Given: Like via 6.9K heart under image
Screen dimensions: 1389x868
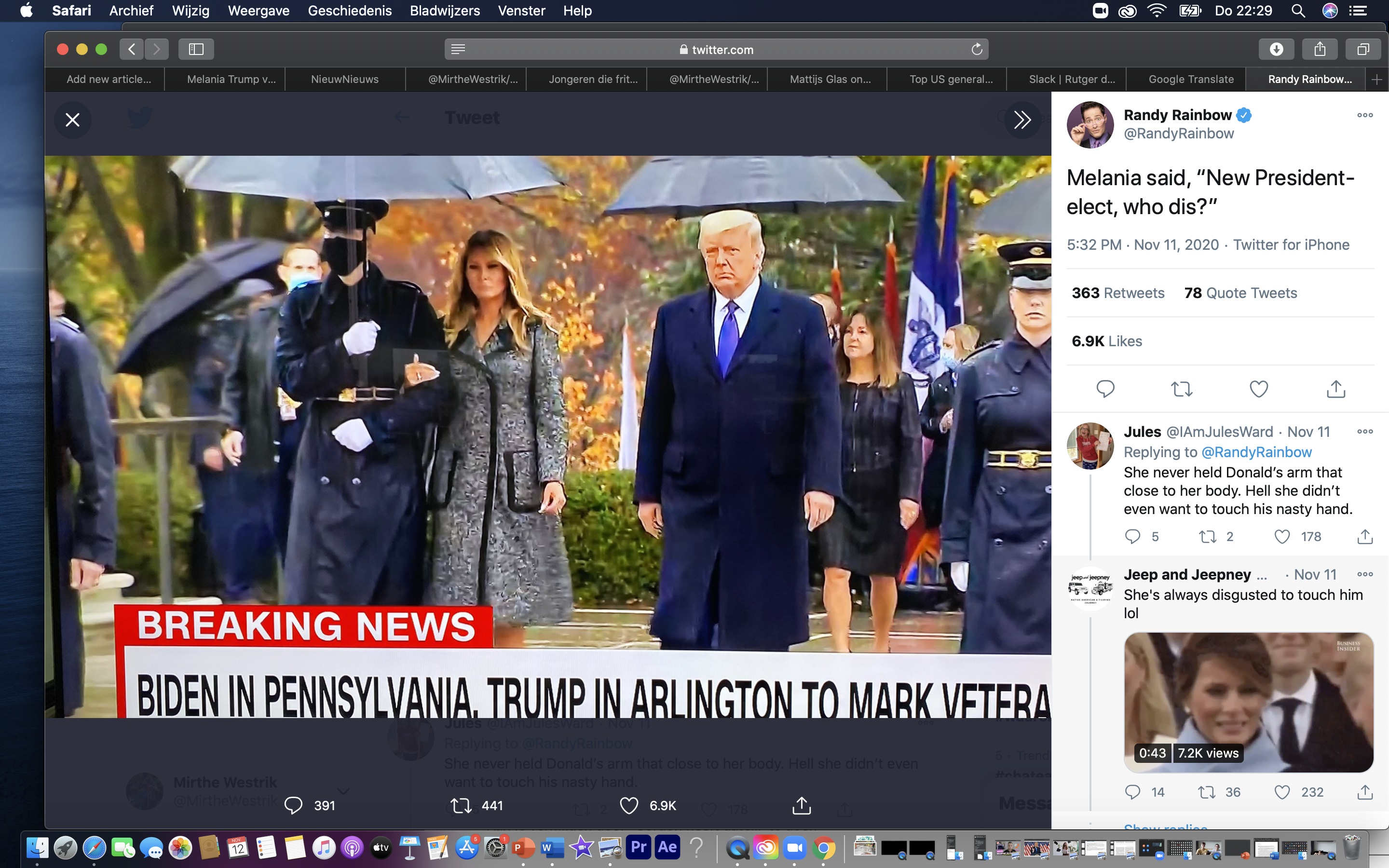Looking at the screenshot, I should point(629,805).
